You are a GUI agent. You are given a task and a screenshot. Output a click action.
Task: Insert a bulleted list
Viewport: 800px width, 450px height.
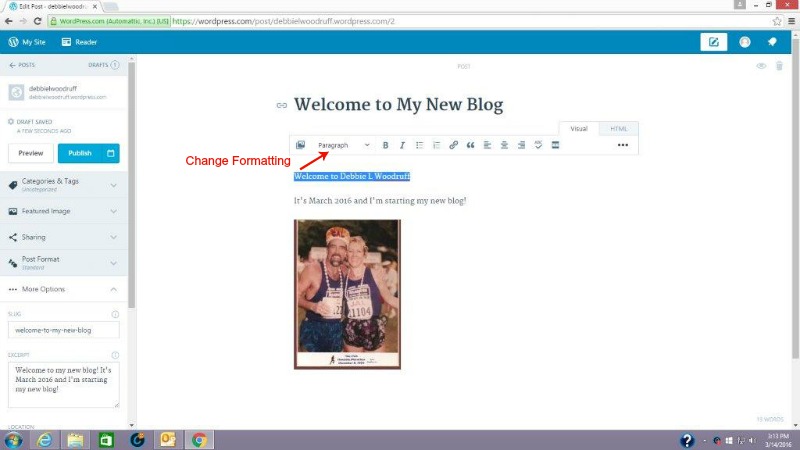point(419,145)
